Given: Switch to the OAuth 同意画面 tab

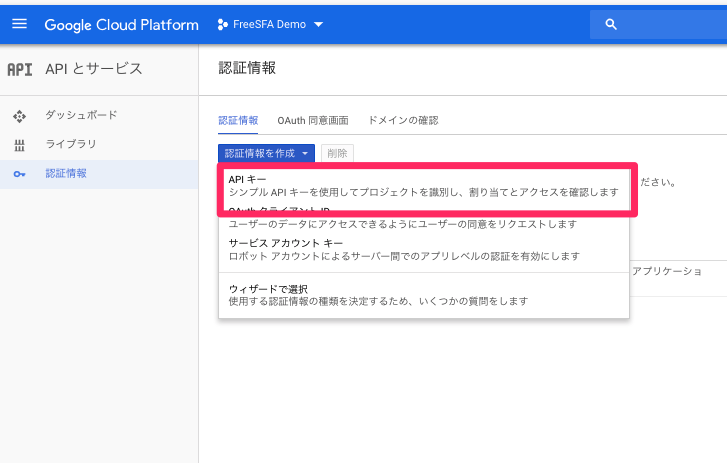Looking at the screenshot, I should point(313,120).
